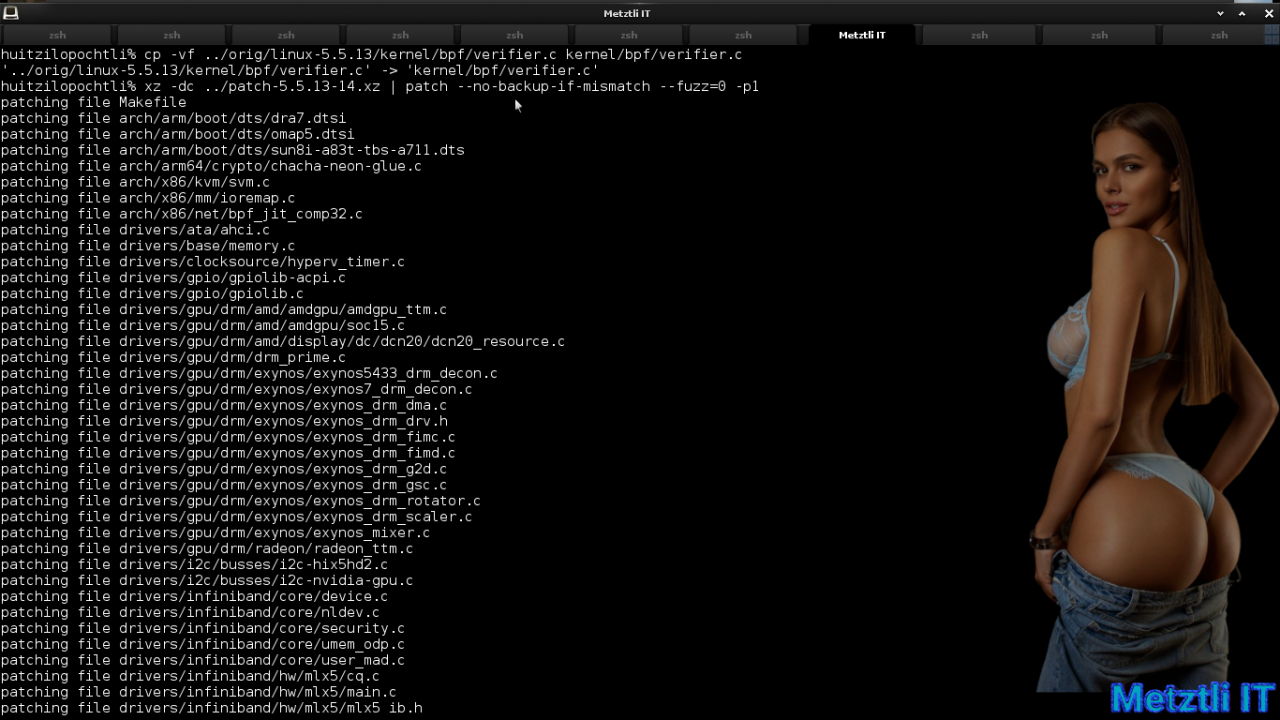Select the active Metztli IT tab
The image size is (1280, 720).
pyautogui.click(x=862, y=35)
